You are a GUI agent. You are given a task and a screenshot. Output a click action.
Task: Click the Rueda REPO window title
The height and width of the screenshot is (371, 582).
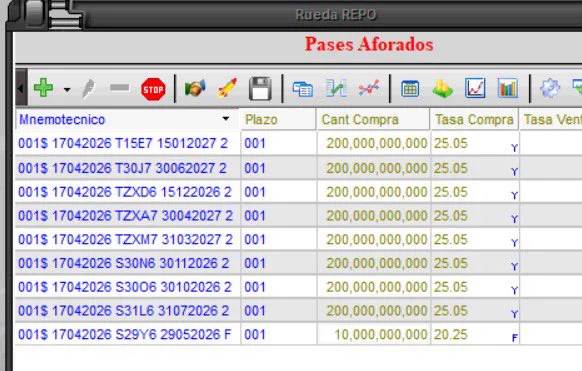[336, 14]
